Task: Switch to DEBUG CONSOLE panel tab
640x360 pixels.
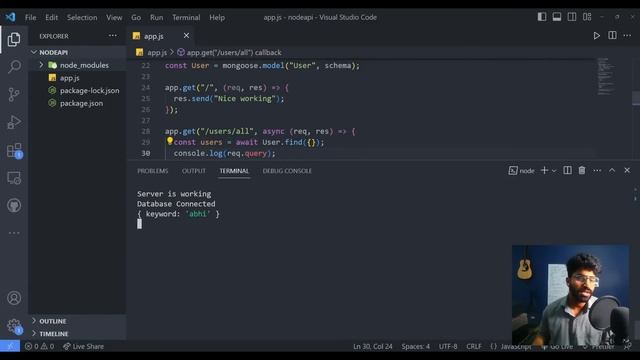Action: (x=287, y=171)
